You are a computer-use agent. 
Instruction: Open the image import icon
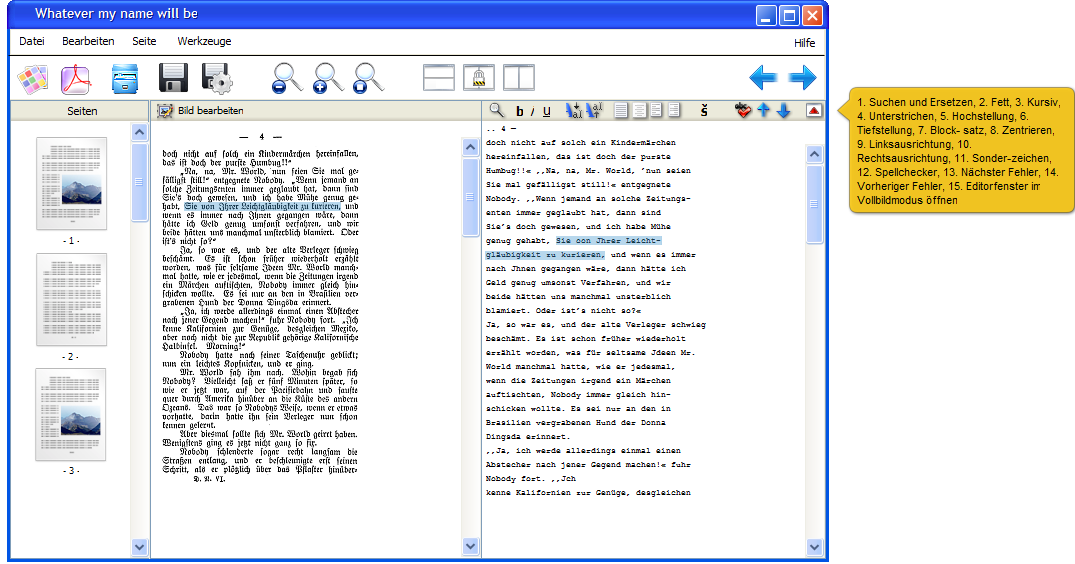(x=32, y=79)
